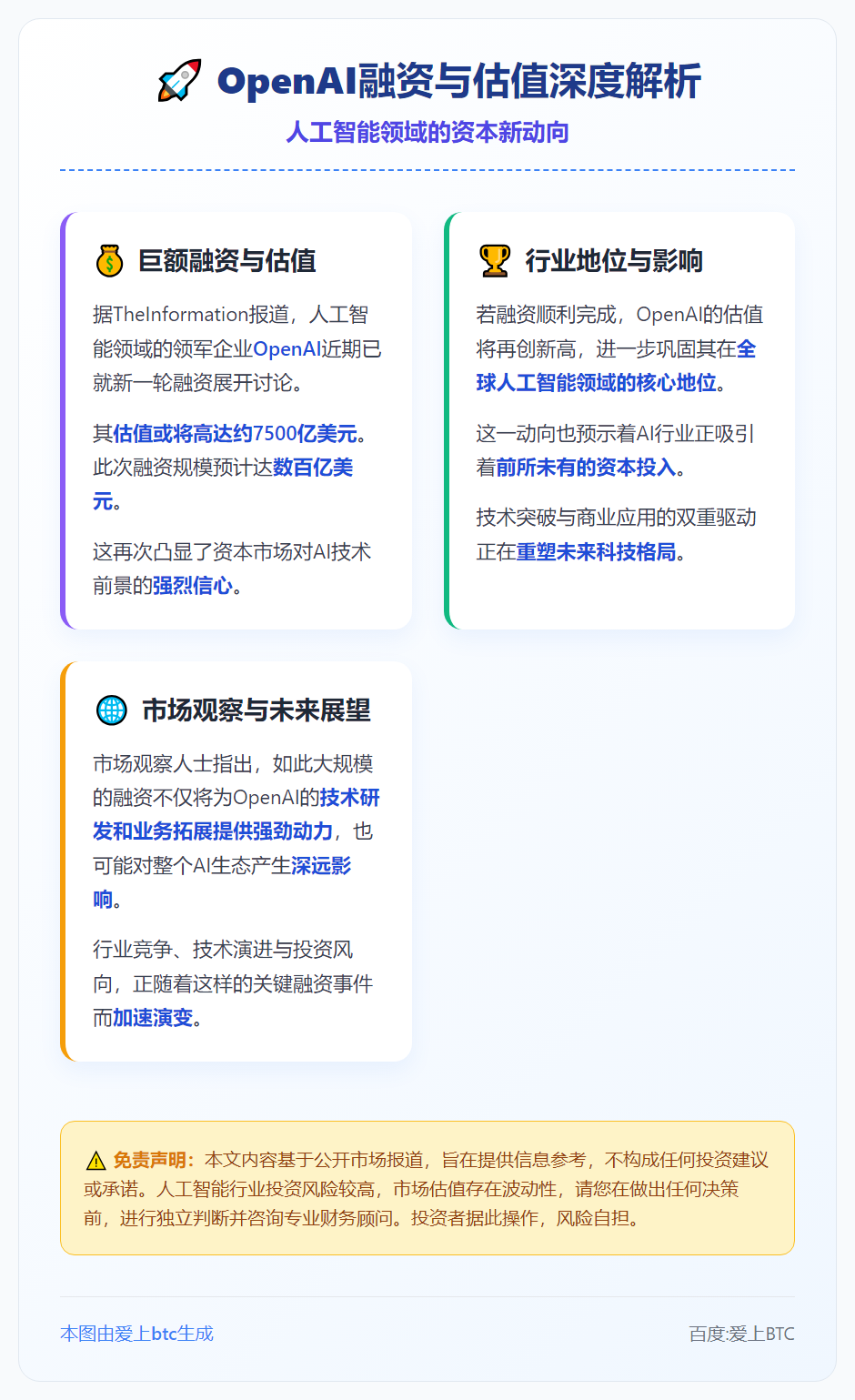The width and height of the screenshot is (855, 1400).
Task: Click the highlighted text "深远影"
Action: tap(321, 866)
